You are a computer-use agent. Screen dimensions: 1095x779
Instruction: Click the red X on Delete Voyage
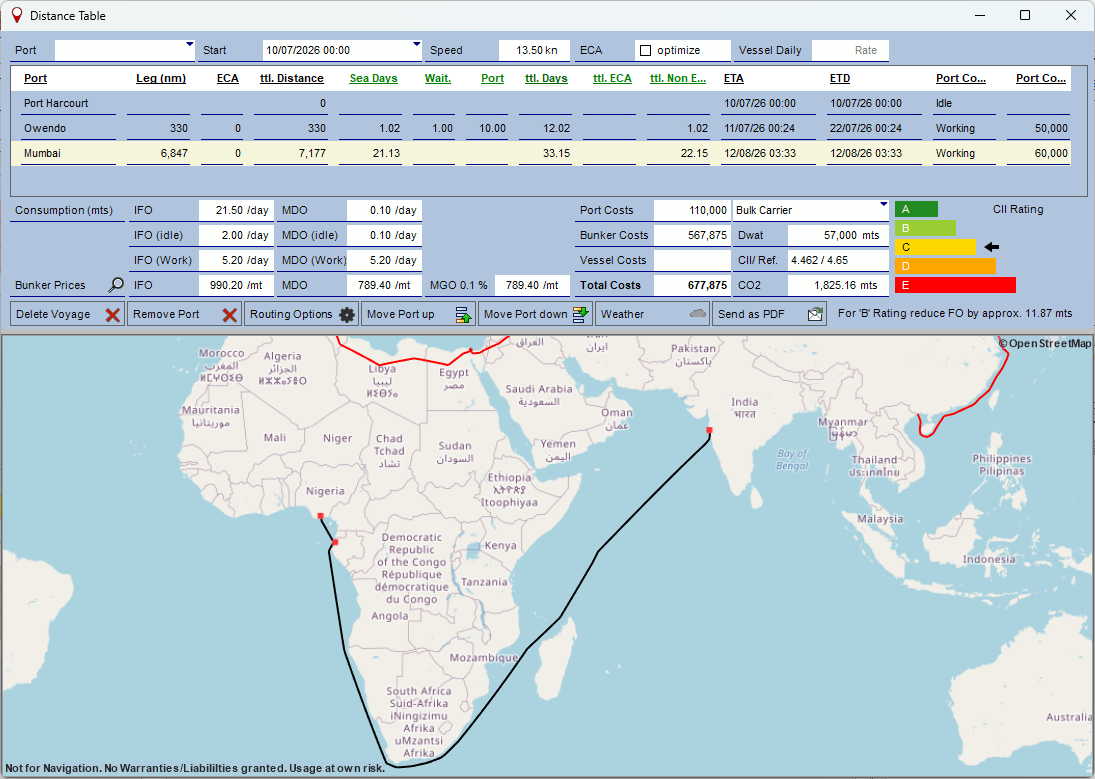click(112, 315)
